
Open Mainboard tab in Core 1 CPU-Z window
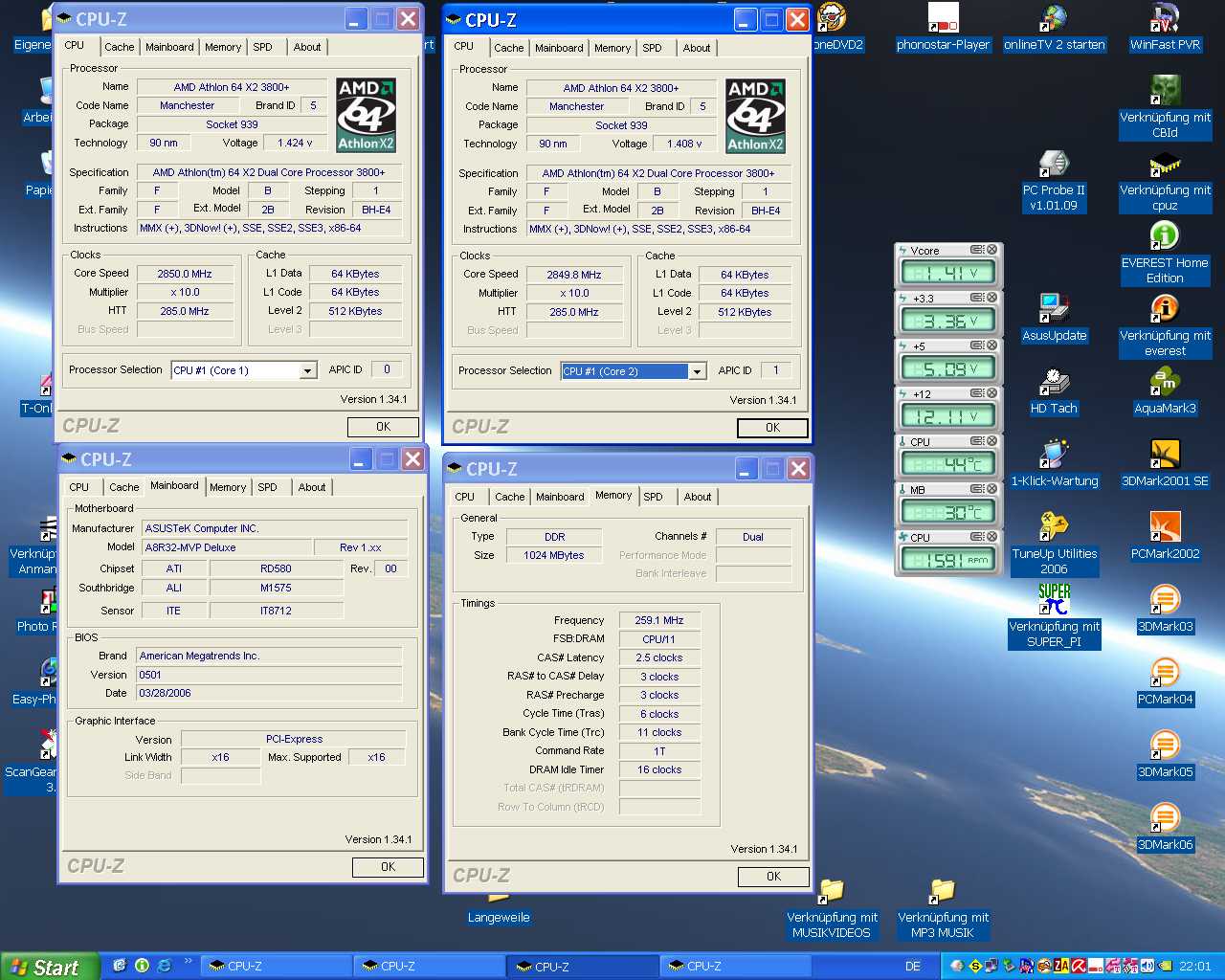pyautogui.click(x=169, y=47)
